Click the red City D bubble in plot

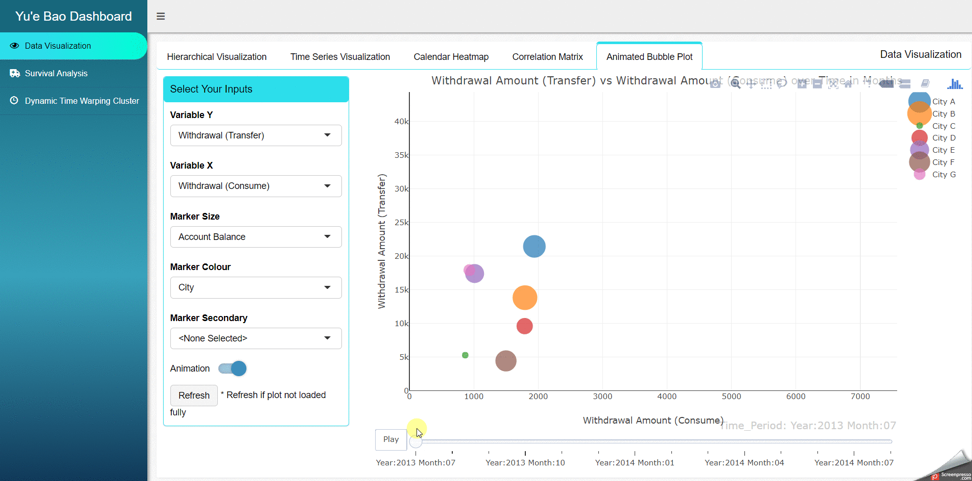(x=524, y=325)
